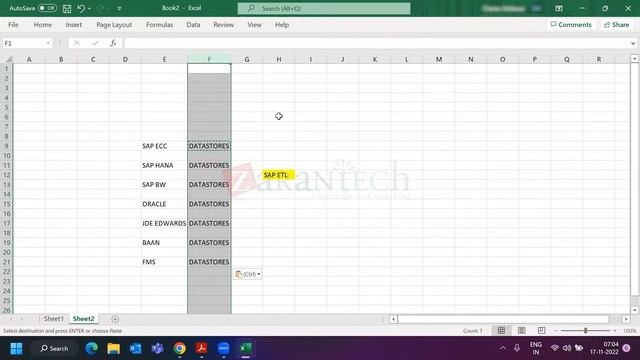Viewport: 640px width, 360px height.
Task: Click the ORACLE cell
Action: (164, 204)
